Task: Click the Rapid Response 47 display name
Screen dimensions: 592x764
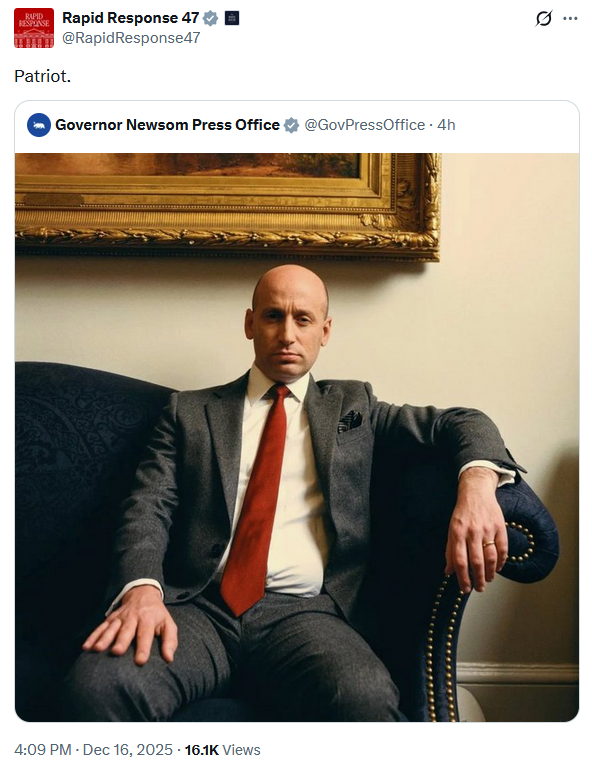Action: pos(130,18)
